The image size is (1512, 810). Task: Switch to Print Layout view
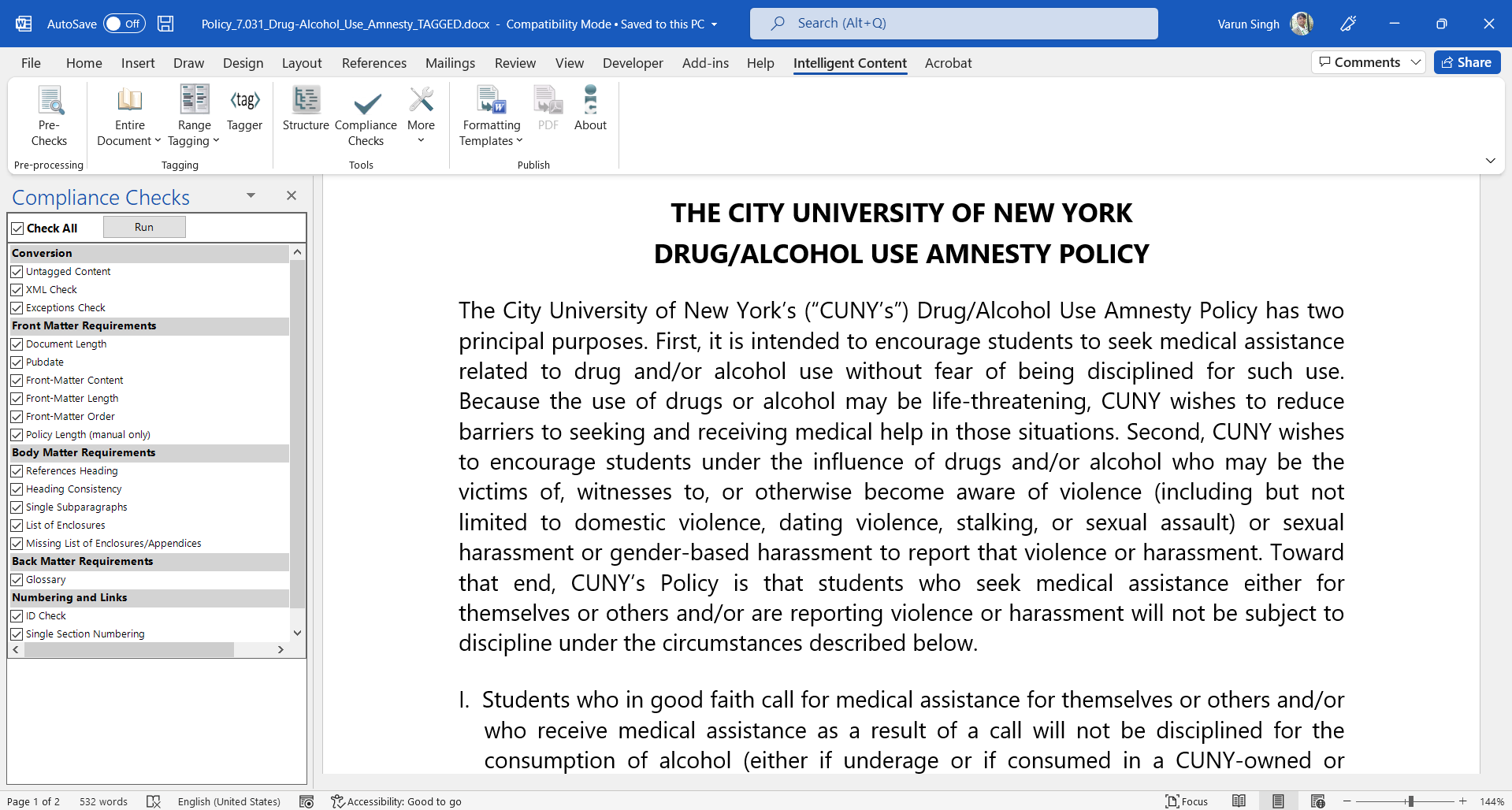coord(1278,801)
